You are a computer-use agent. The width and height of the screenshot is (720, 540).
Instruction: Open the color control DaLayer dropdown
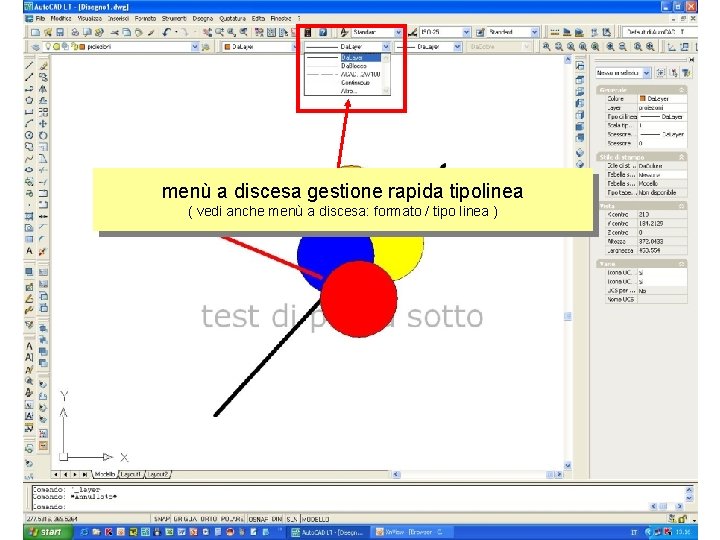(294, 47)
